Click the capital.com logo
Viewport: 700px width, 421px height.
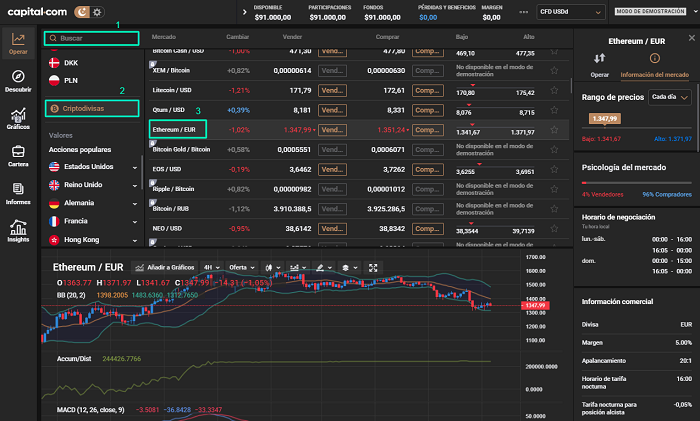pyautogui.click(x=37, y=12)
